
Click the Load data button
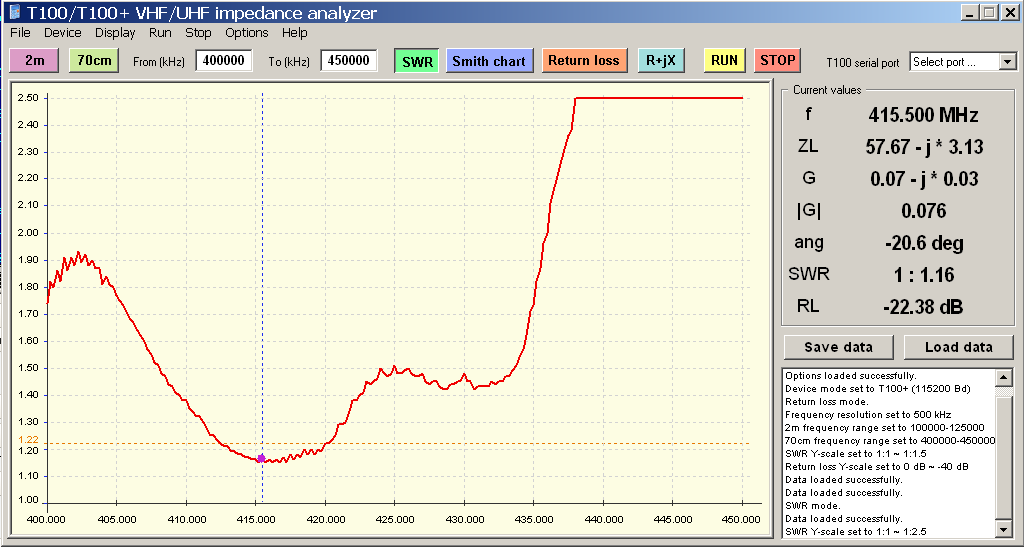click(x=958, y=347)
